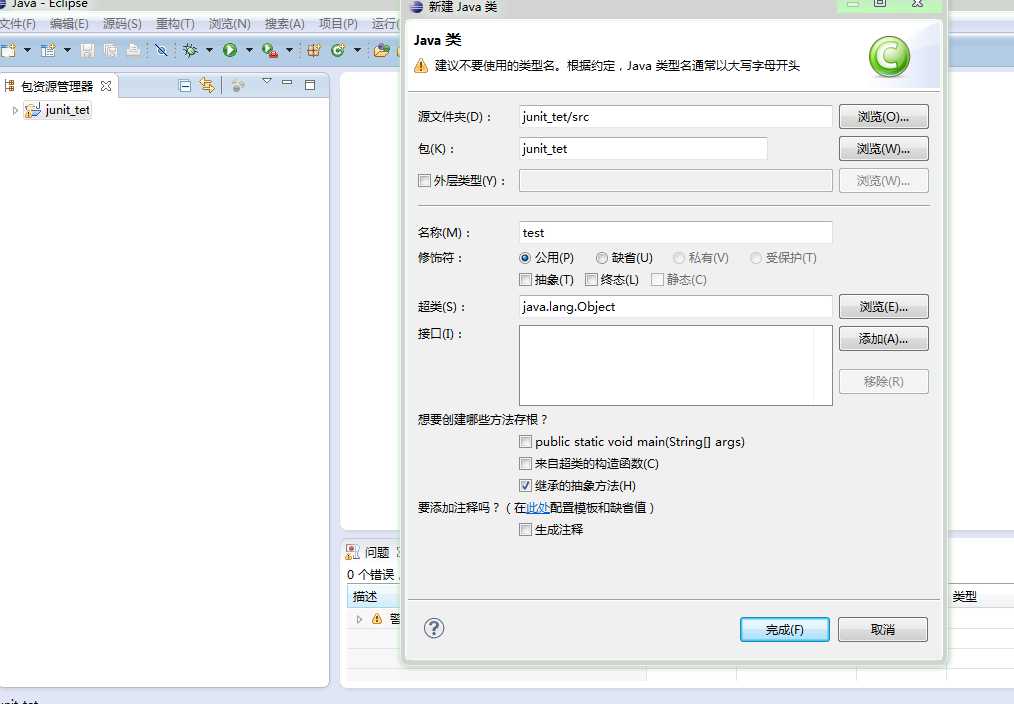Click 浏览(E) button for superclass

tap(883, 307)
